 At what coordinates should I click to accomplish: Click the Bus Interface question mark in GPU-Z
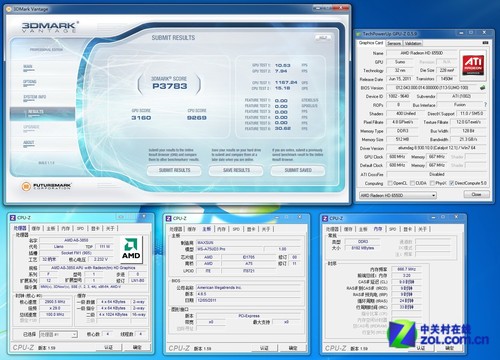486,105
